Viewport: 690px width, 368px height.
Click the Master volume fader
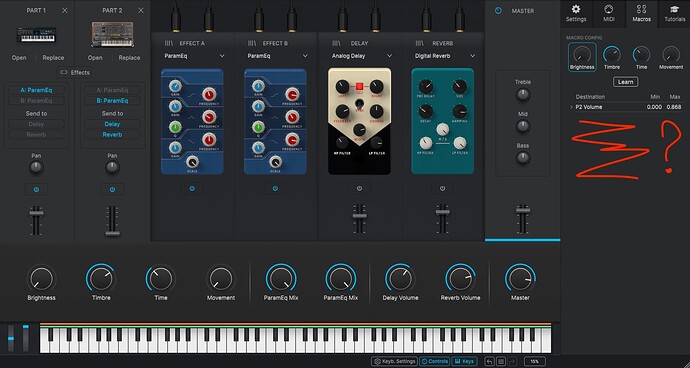(523, 211)
